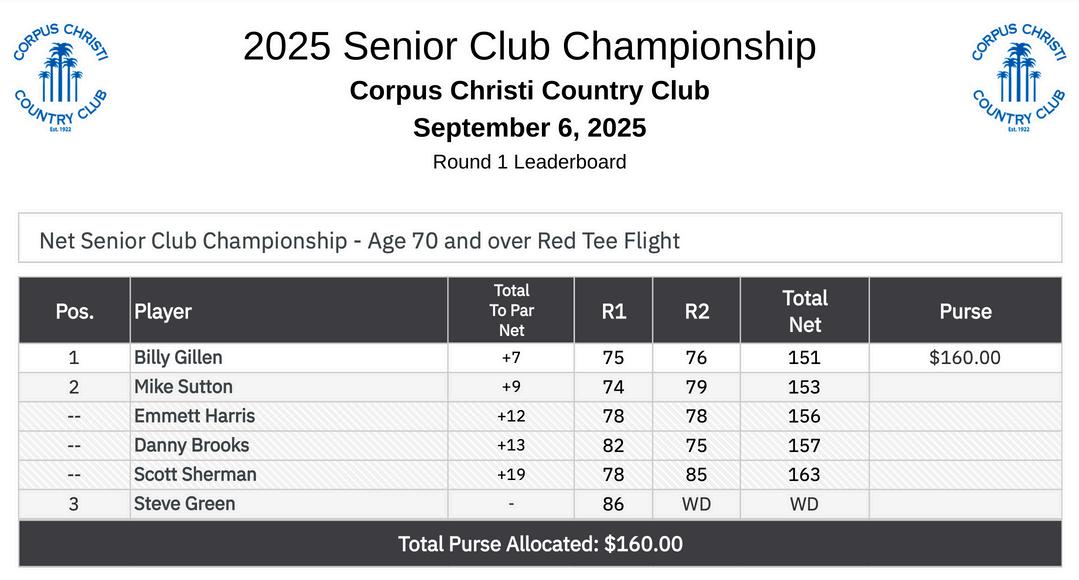Open player Mike Sutton's name

tap(183, 386)
